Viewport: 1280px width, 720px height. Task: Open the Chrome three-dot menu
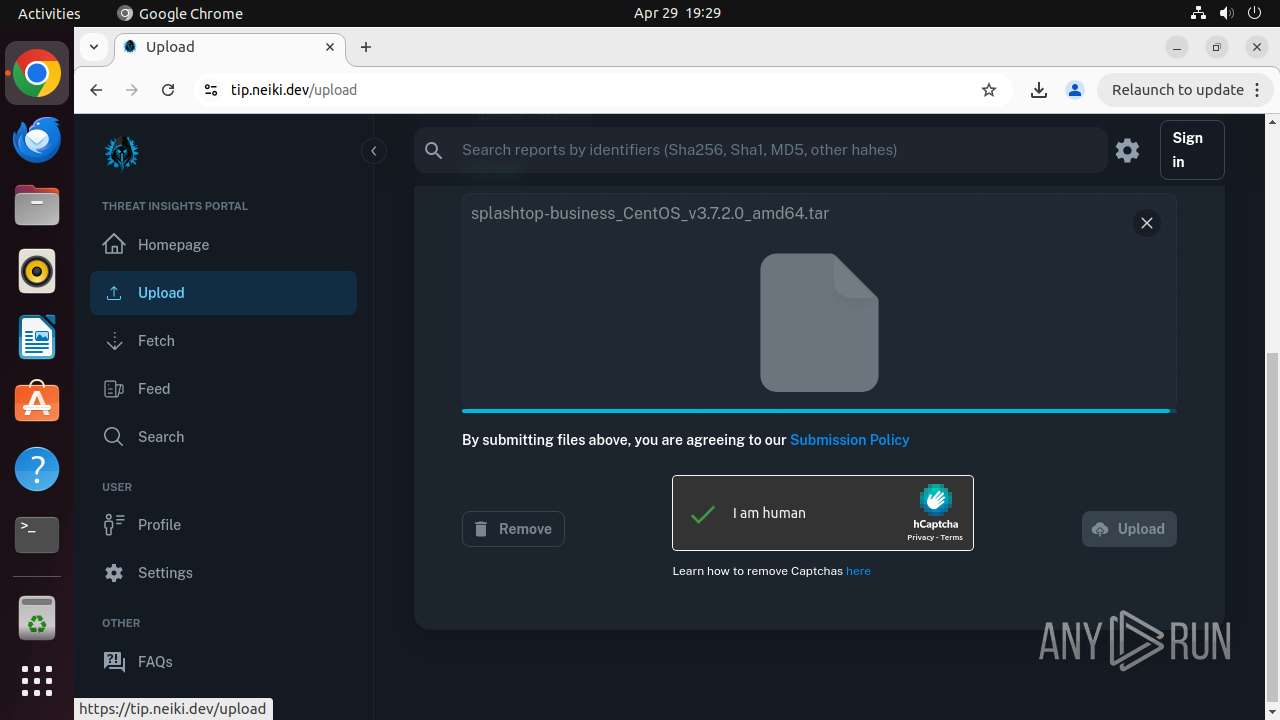(1257, 90)
